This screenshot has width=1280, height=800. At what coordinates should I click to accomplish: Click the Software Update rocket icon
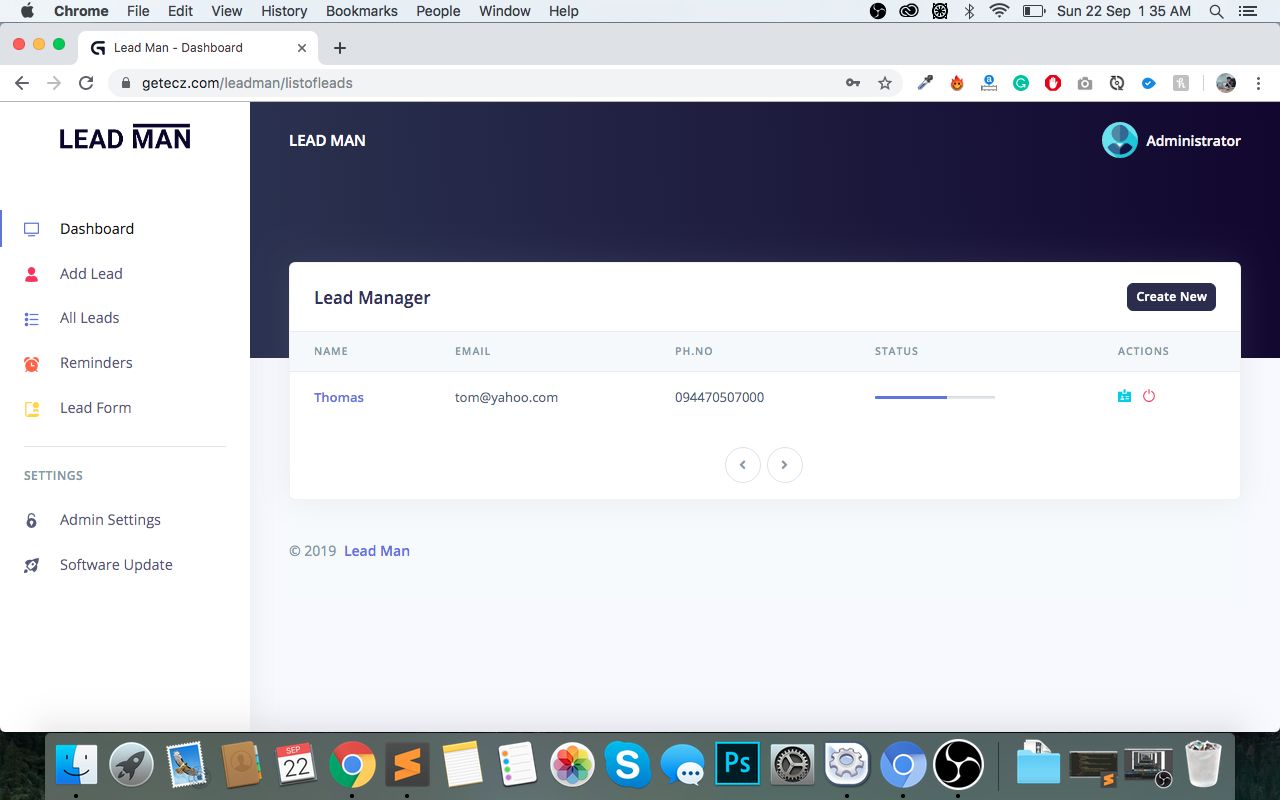[x=31, y=565]
